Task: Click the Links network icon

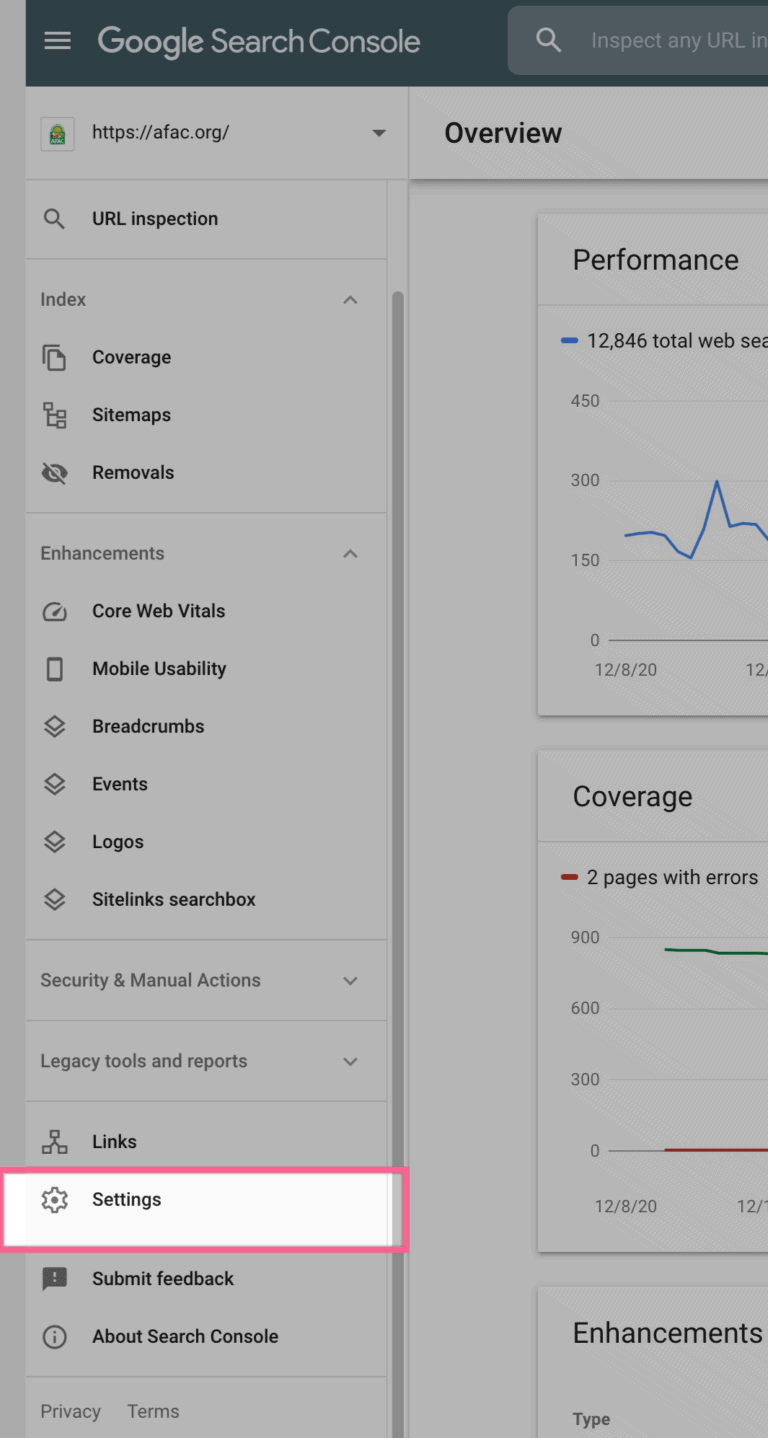Action: click(55, 1142)
